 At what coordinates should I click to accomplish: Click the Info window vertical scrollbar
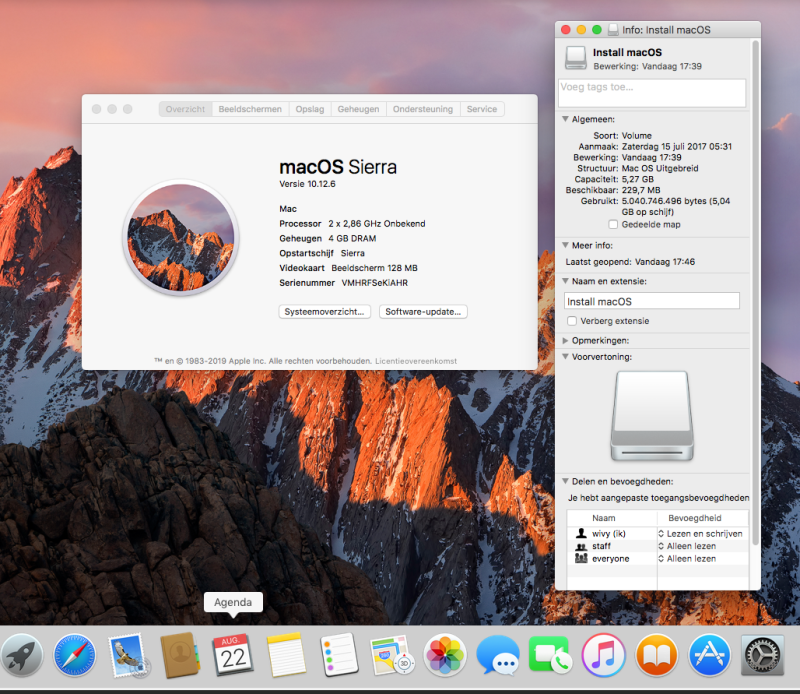click(x=756, y=292)
